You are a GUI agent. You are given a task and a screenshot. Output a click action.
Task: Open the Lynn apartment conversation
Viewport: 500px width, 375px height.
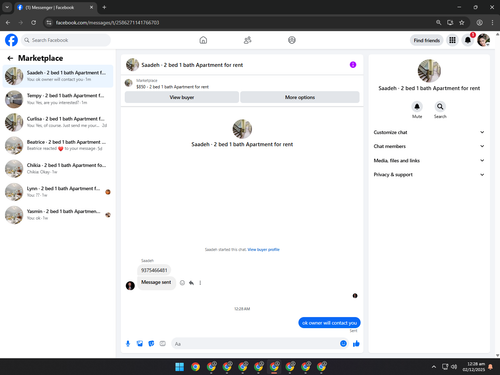point(58,192)
